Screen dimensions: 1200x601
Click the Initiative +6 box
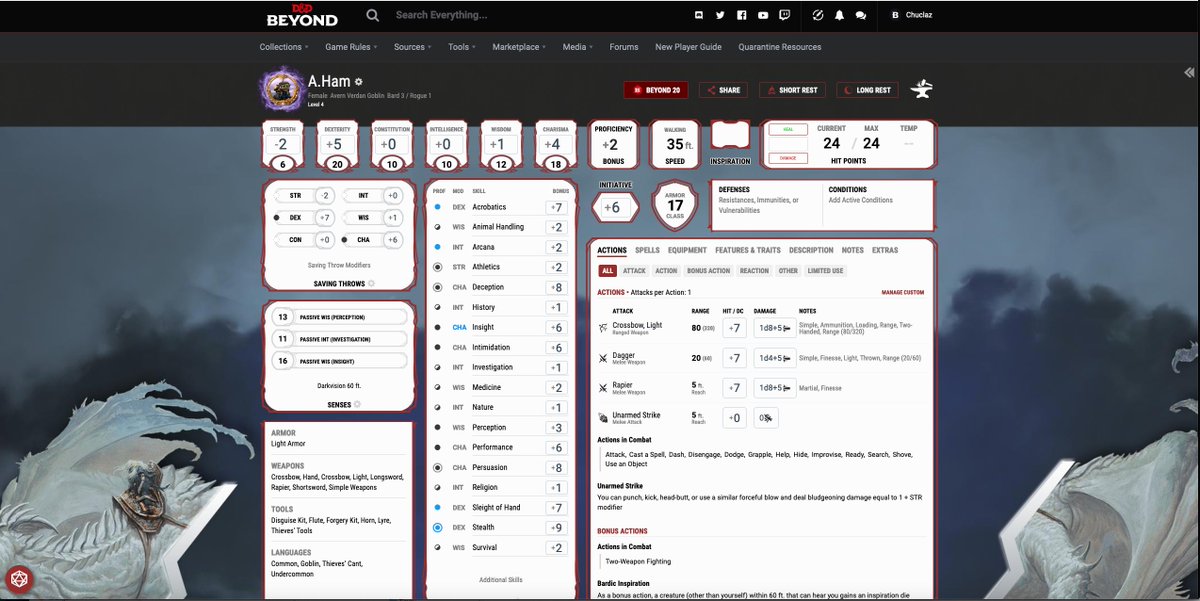pos(615,207)
